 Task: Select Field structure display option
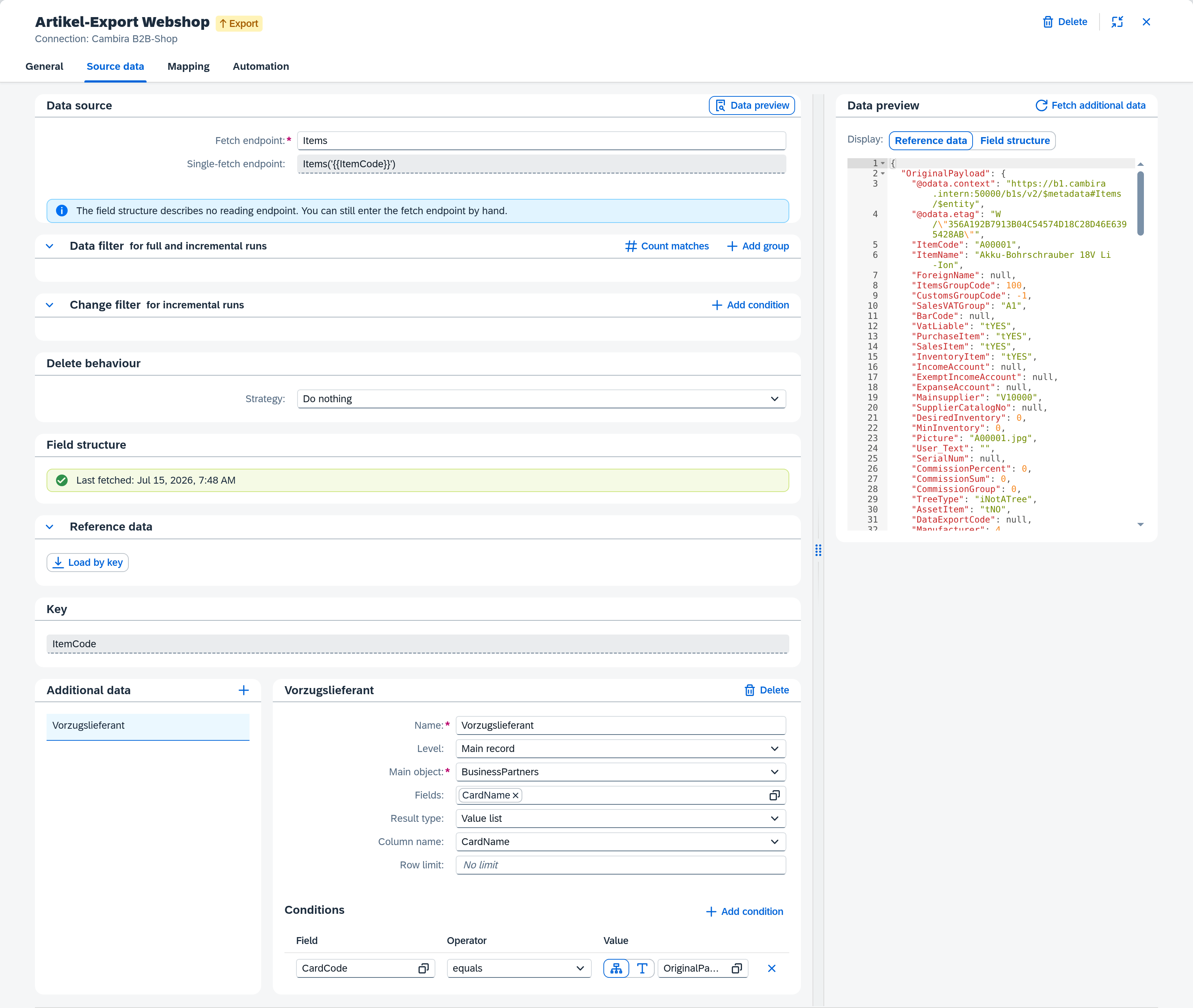(1015, 141)
